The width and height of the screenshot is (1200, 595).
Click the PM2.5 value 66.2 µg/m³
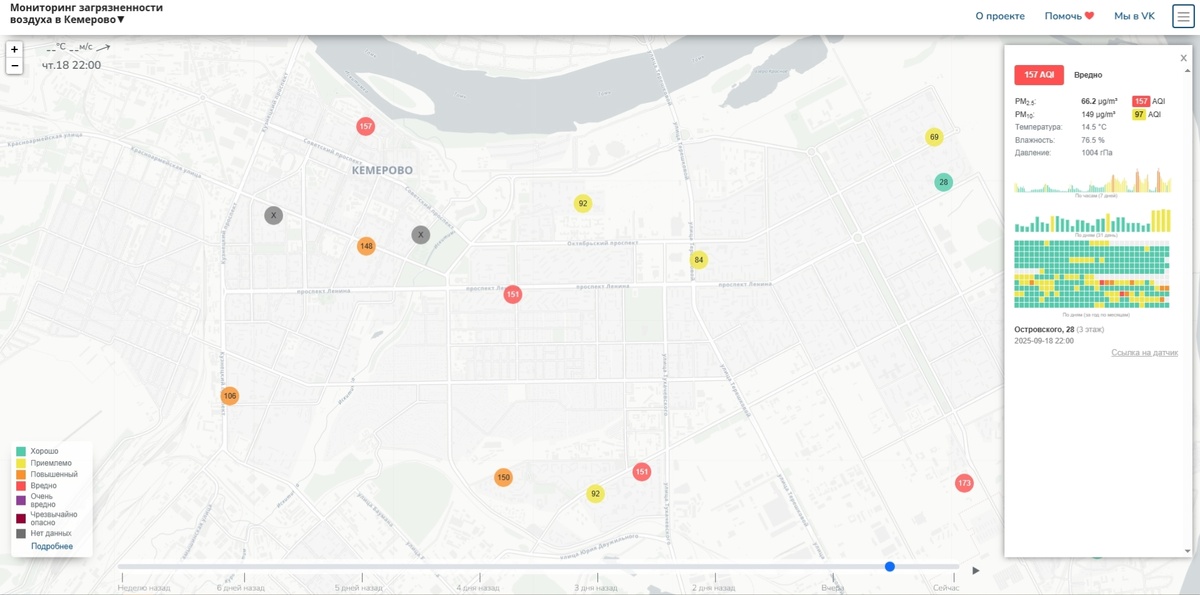(x=1099, y=101)
